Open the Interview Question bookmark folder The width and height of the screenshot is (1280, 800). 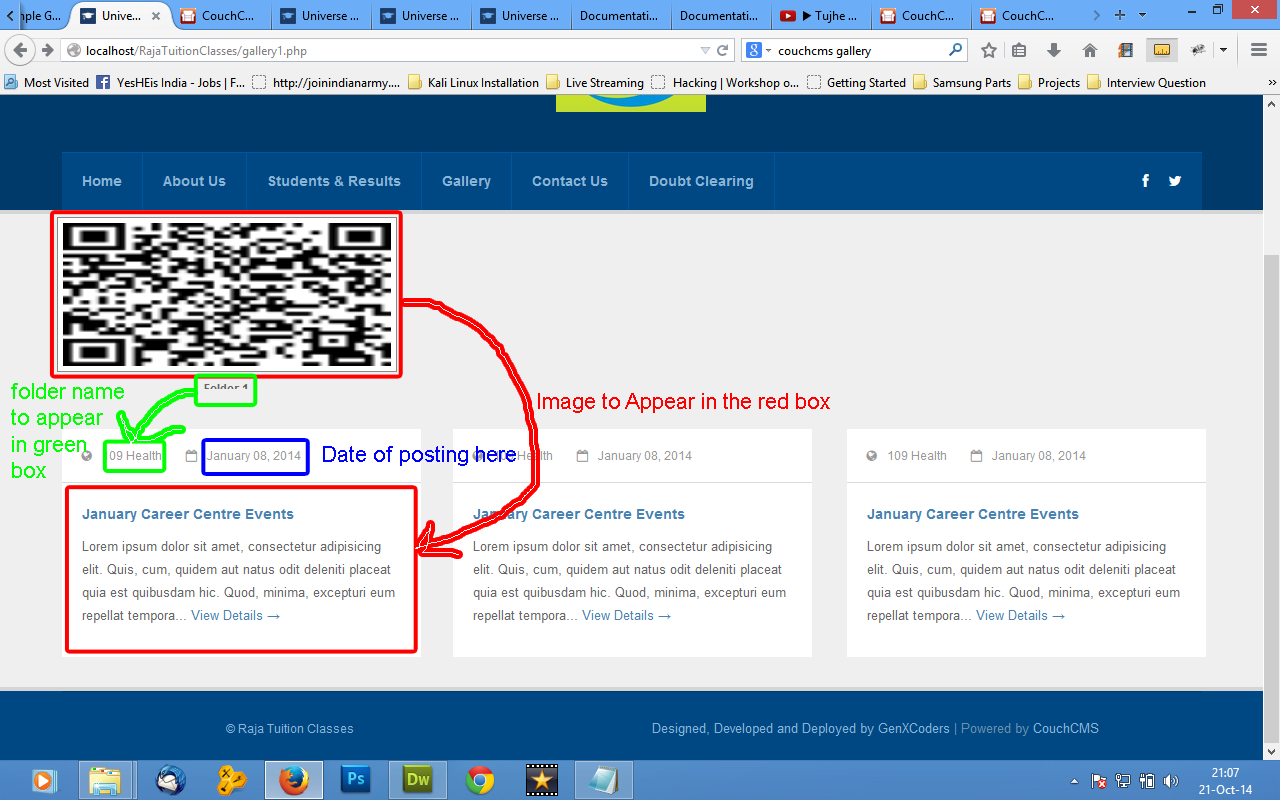click(1146, 83)
